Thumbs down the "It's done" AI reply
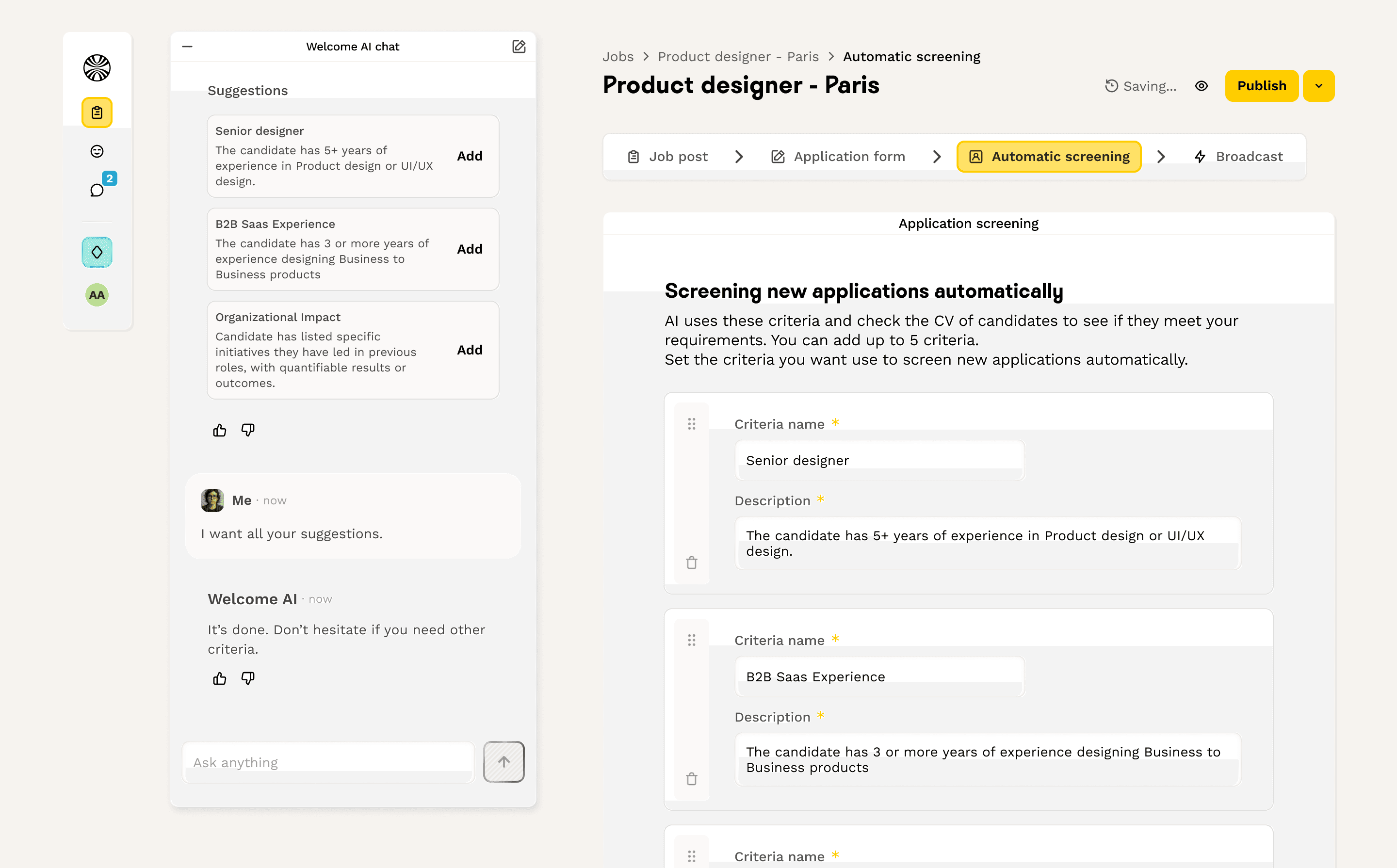Screen dimensions: 1397x868 247,678
